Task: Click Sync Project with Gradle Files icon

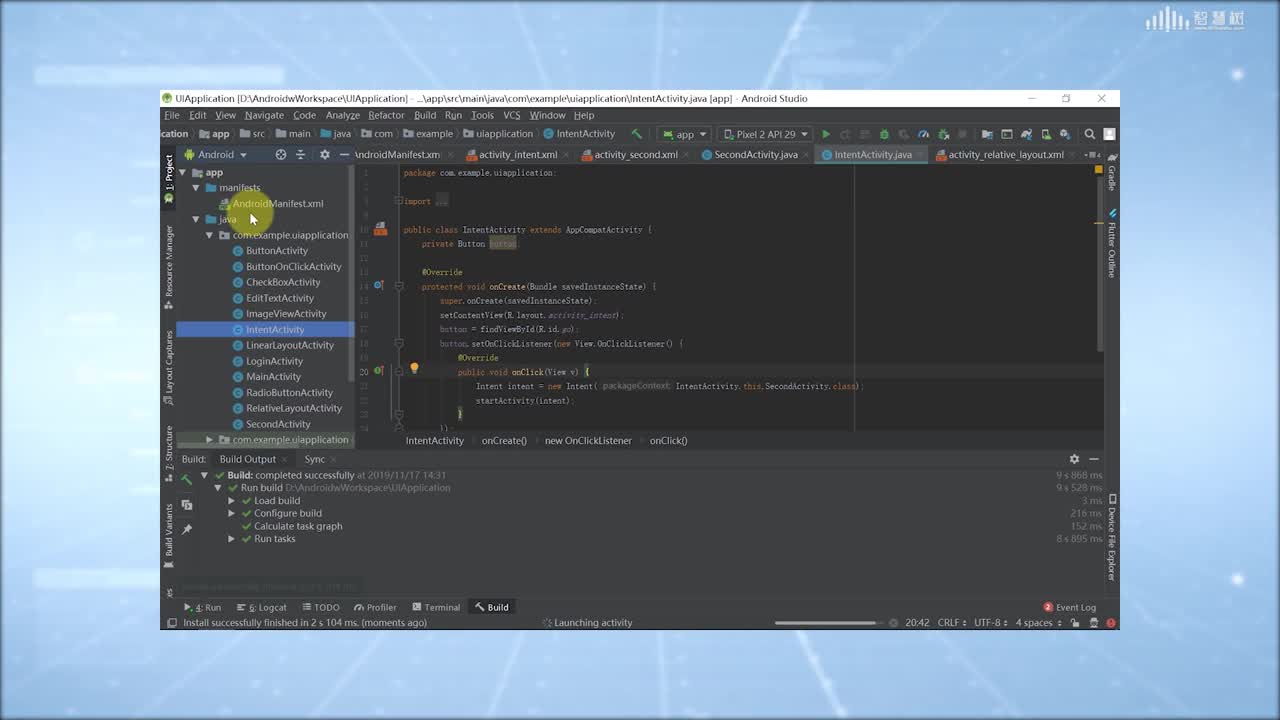Action: (x=1027, y=134)
